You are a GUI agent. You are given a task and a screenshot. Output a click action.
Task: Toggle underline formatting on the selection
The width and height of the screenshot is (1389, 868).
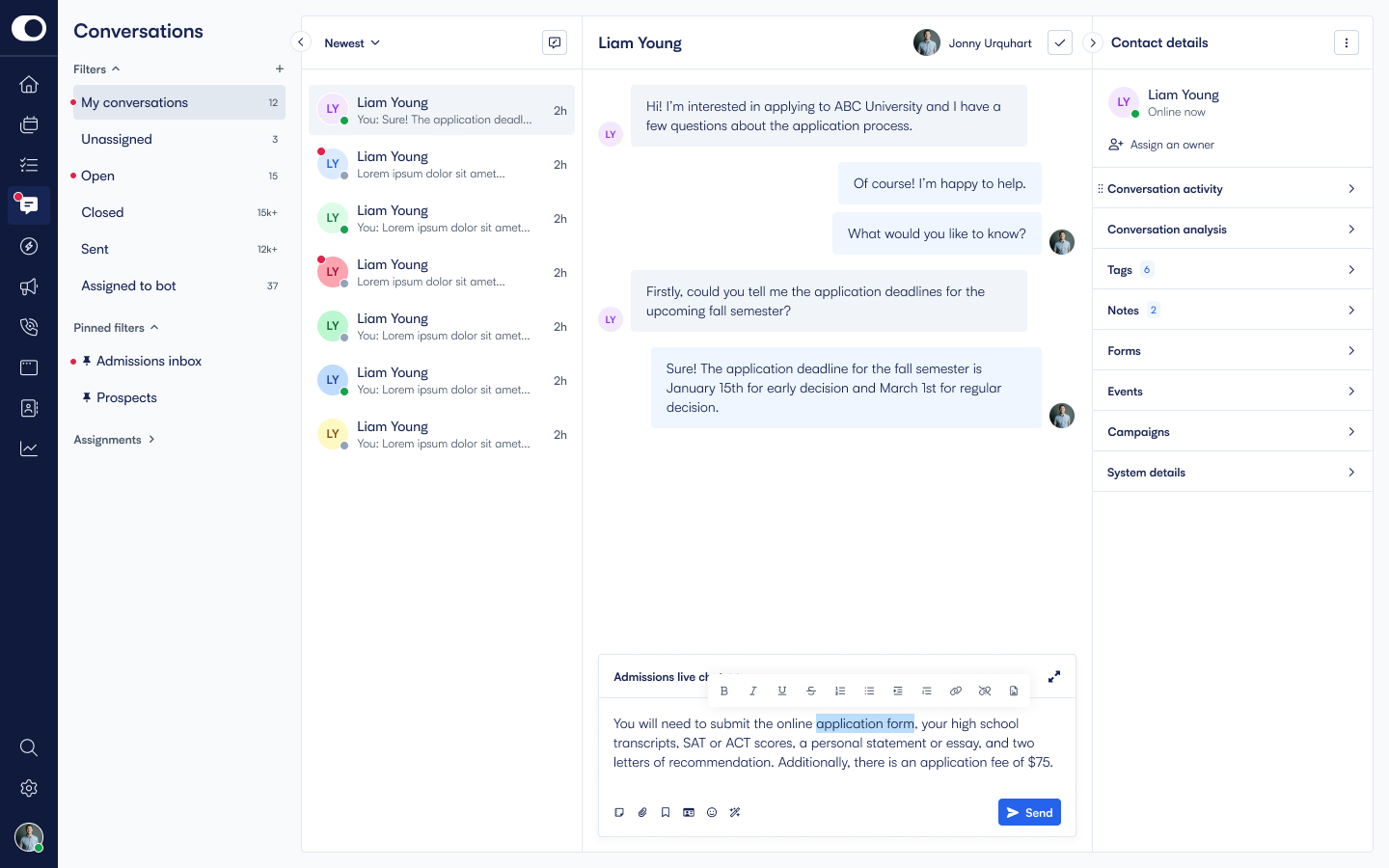click(x=782, y=691)
